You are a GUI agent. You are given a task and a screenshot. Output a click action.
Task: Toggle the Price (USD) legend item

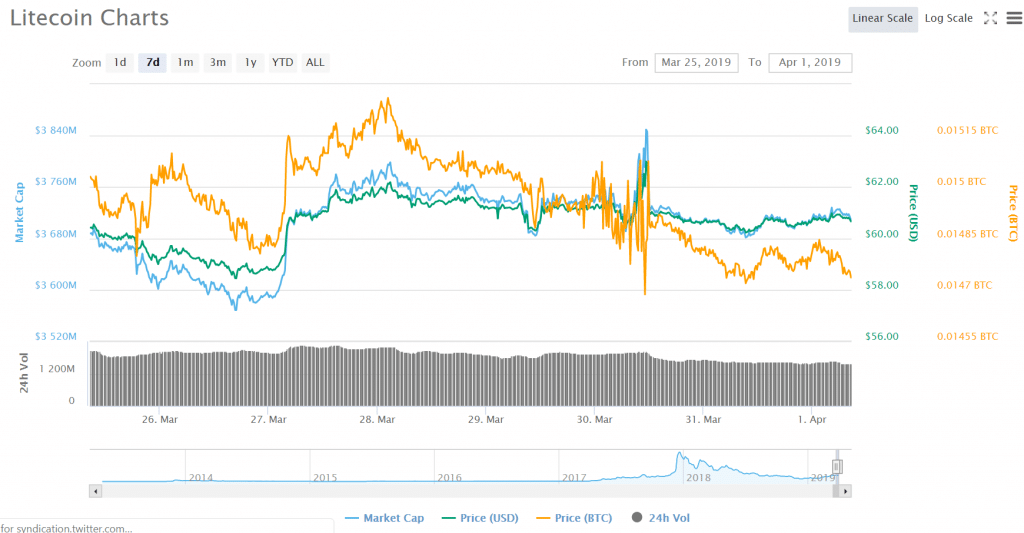[x=483, y=518]
